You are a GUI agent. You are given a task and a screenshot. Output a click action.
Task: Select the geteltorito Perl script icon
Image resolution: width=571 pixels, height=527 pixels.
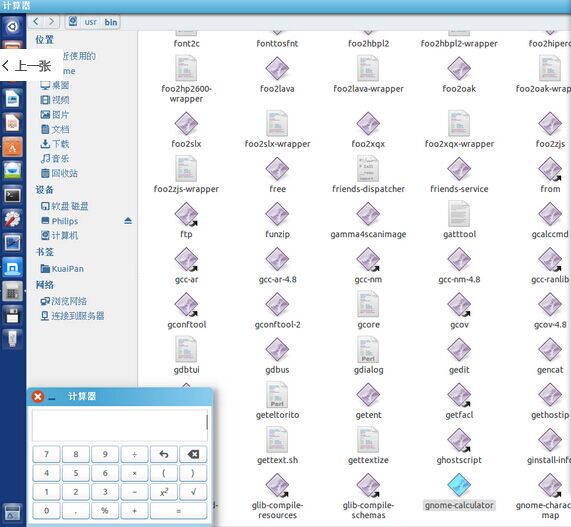277,395
